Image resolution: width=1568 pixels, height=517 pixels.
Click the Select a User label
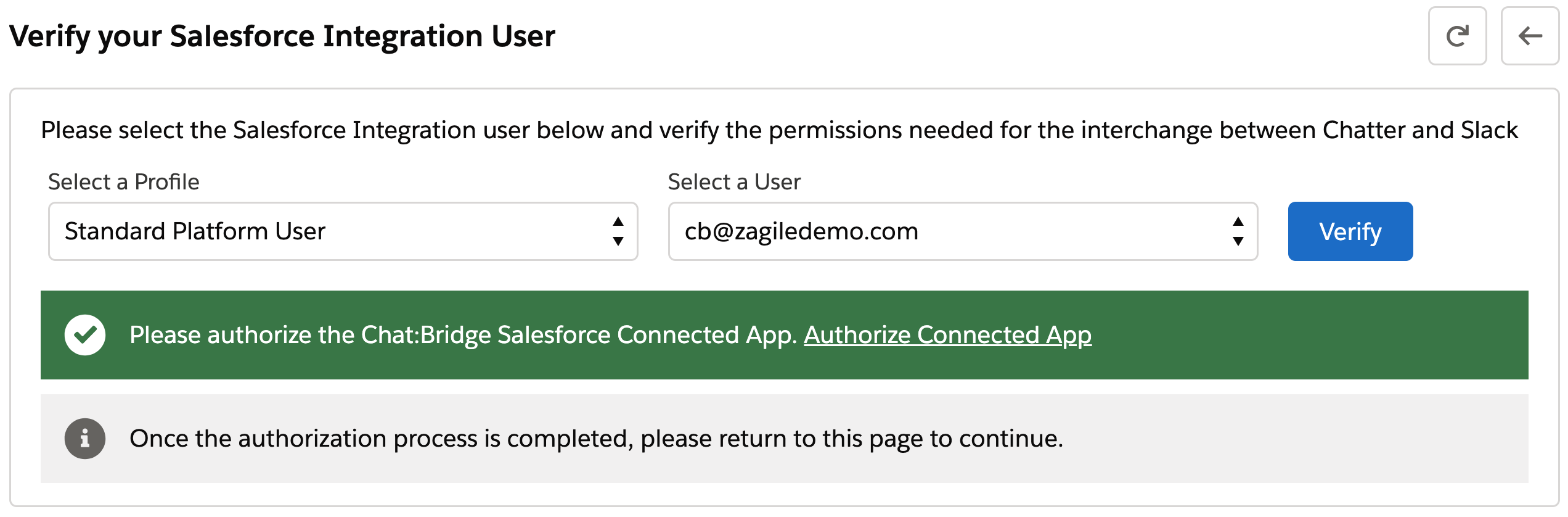click(734, 182)
